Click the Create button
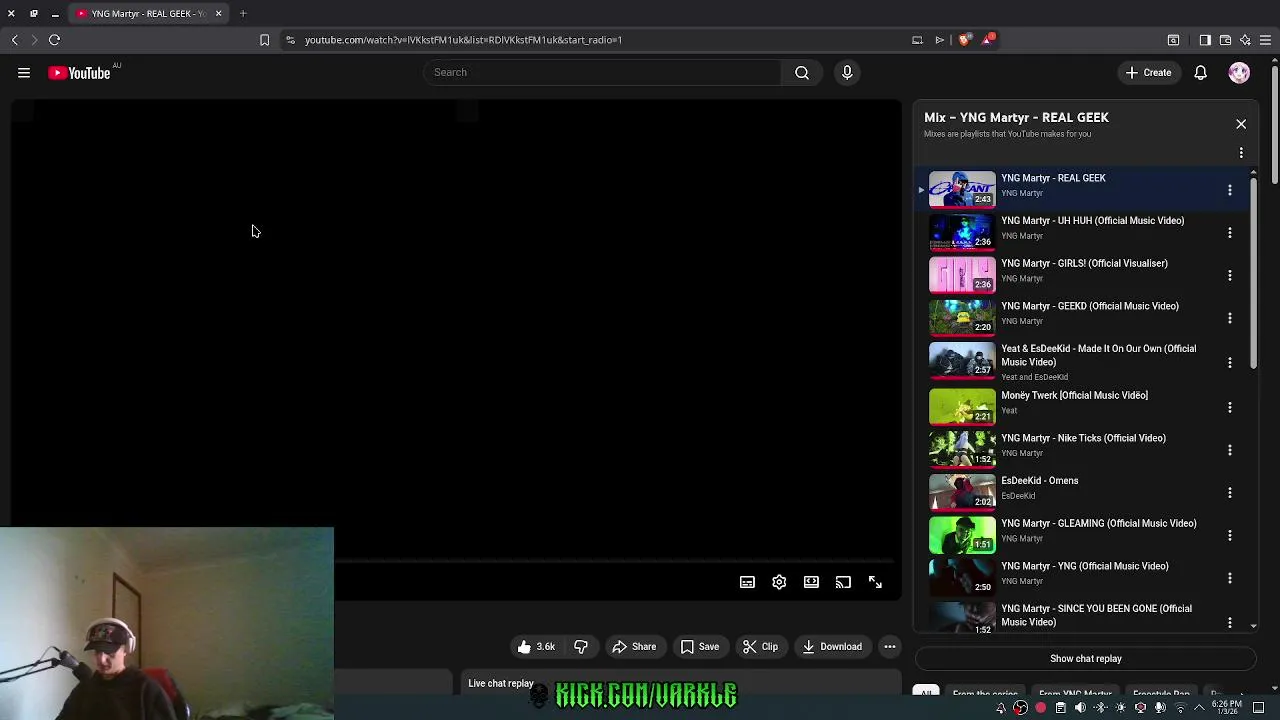Screen dimensions: 1280x720 point(1148,72)
